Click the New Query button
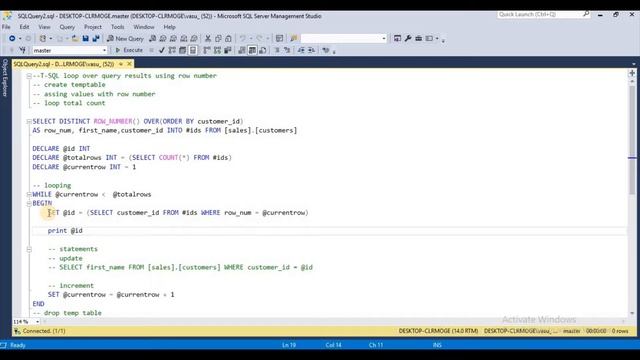Viewport: 640px width, 360px height. click(125, 38)
